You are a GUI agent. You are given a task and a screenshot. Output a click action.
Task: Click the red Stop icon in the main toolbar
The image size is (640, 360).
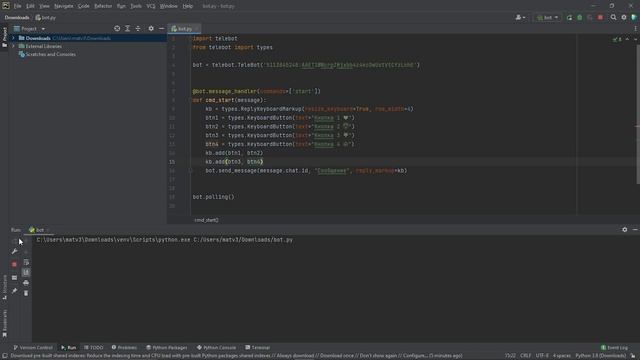600,18
